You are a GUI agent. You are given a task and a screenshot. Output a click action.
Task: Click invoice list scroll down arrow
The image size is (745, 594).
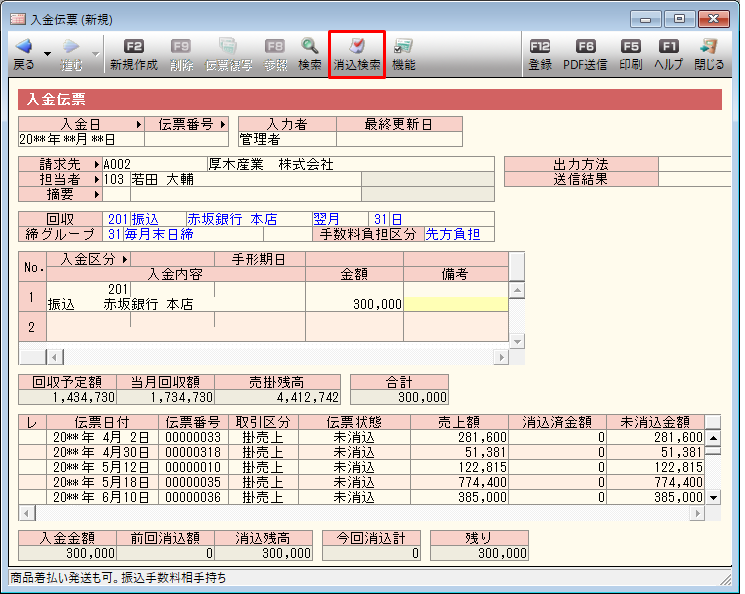(713, 498)
